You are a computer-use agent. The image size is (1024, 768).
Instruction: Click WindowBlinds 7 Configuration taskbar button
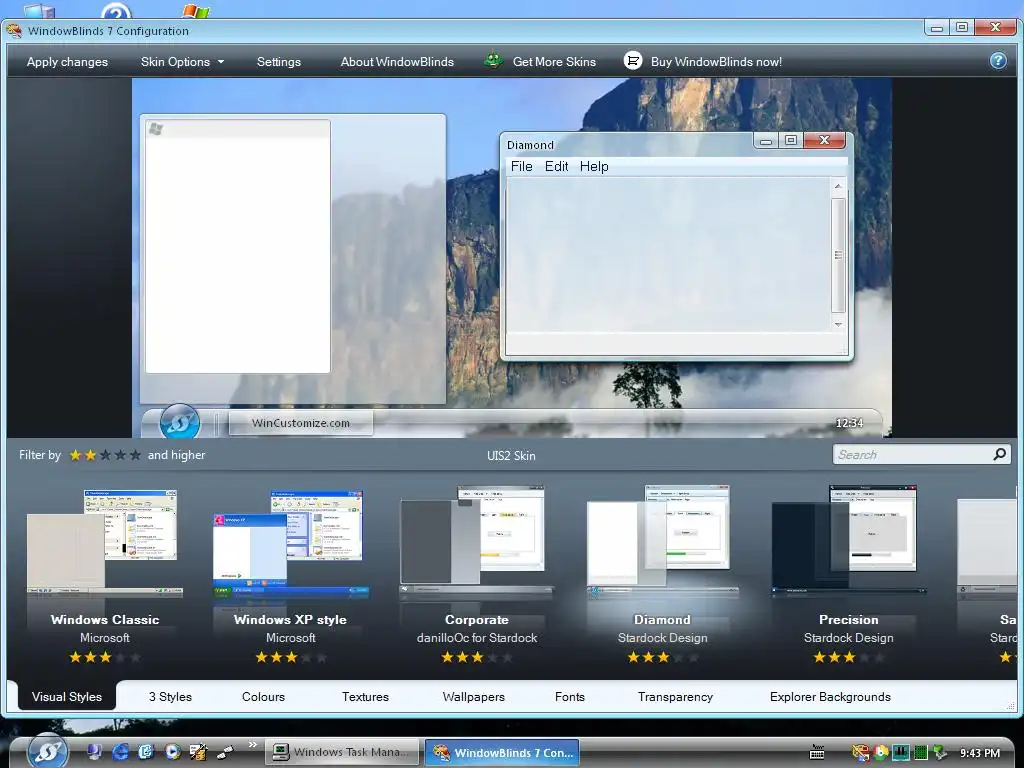(x=502, y=752)
